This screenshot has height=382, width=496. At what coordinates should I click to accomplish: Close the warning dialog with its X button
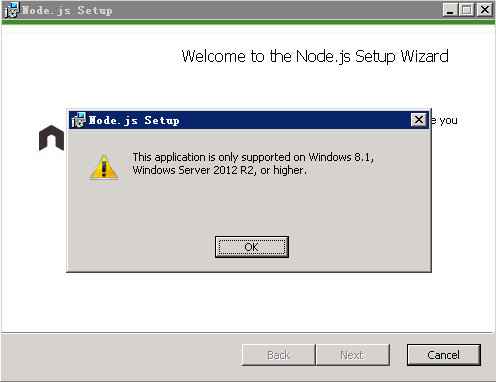point(419,120)
